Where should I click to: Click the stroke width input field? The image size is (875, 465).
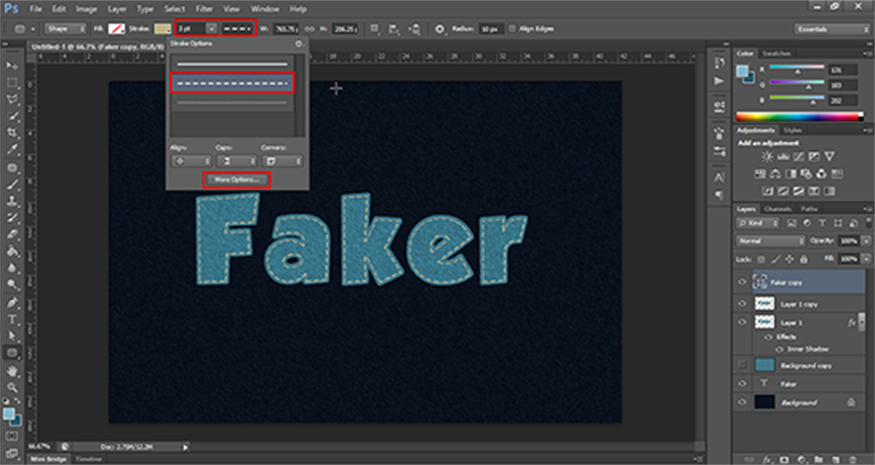tap(189, 29)
